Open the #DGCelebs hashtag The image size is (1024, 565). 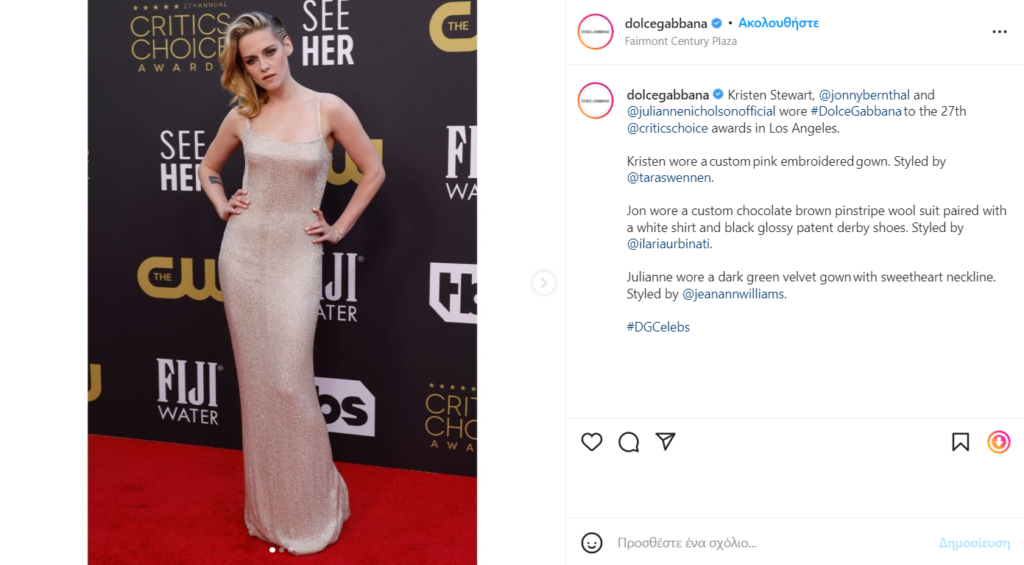pos(658,327)
